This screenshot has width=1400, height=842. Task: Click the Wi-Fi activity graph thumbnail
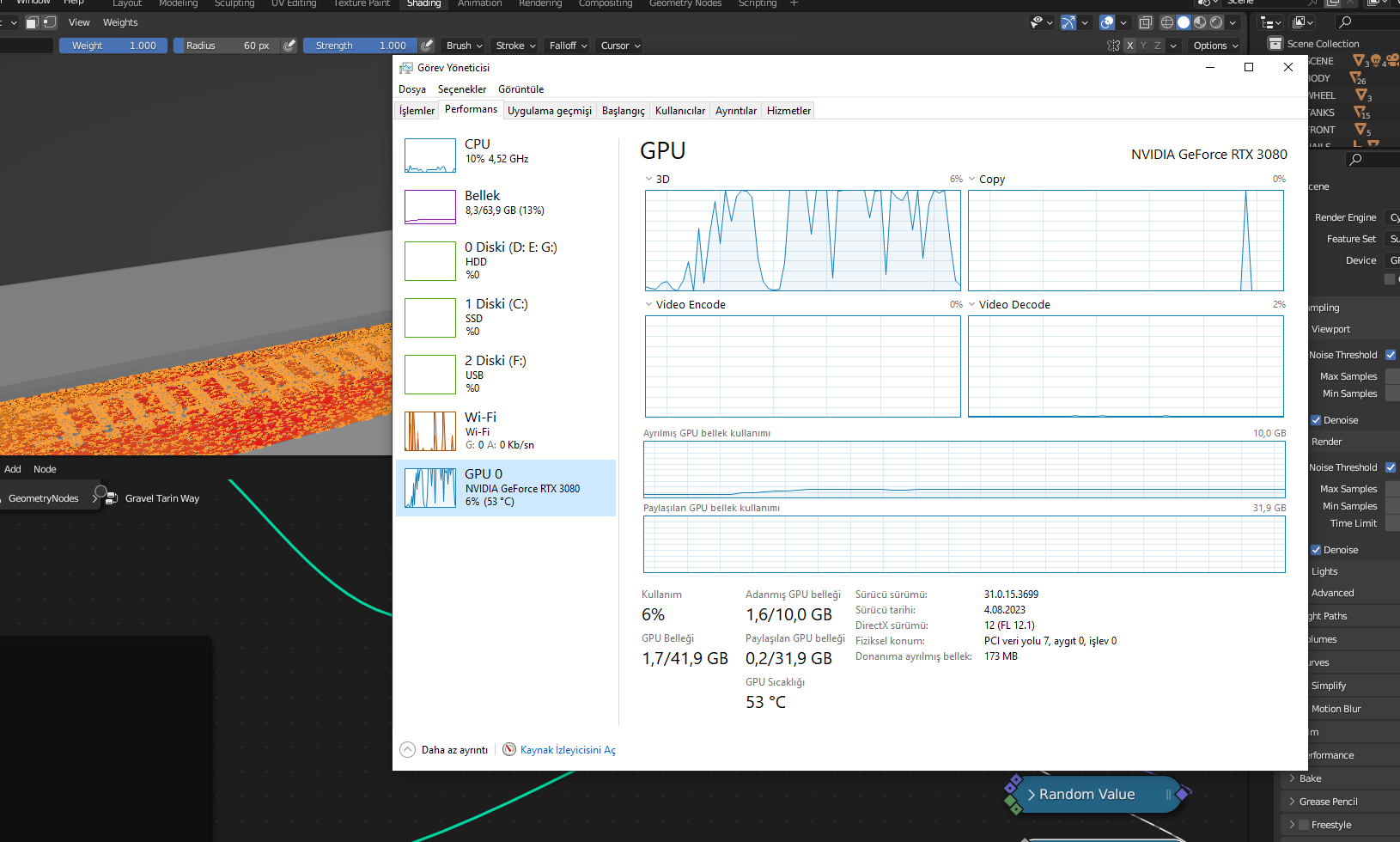pyautogui.click(x=430, y=431)
